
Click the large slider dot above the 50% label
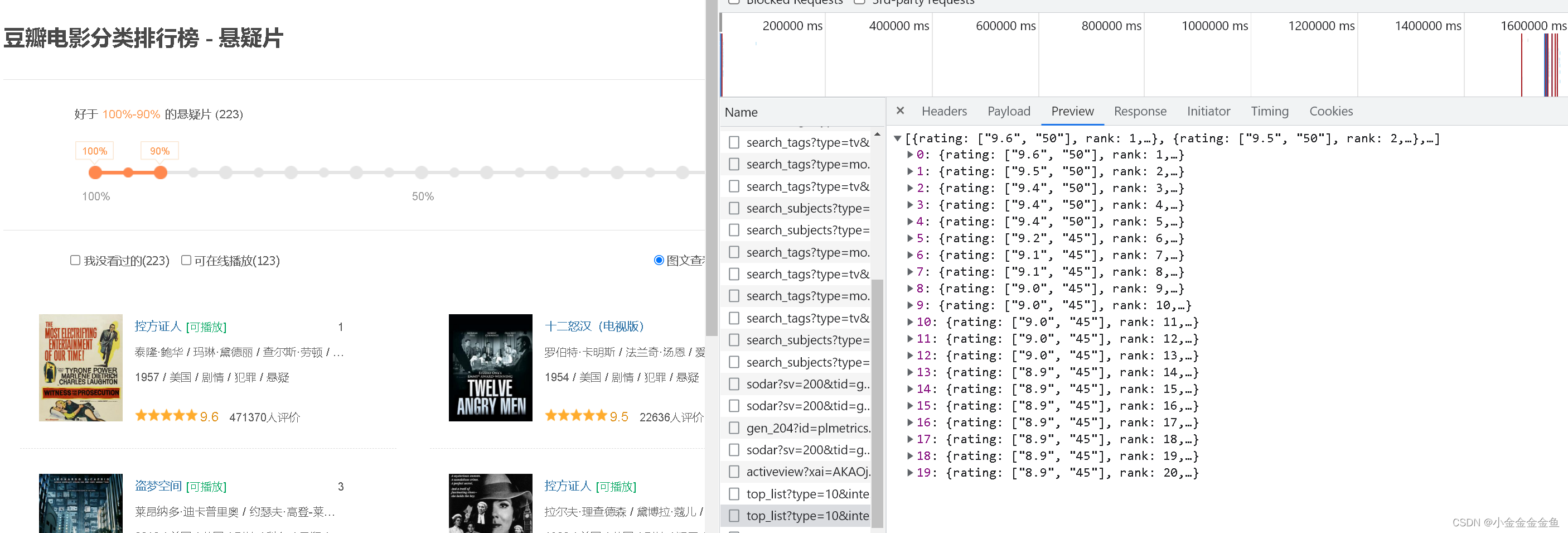click(421, 173)
